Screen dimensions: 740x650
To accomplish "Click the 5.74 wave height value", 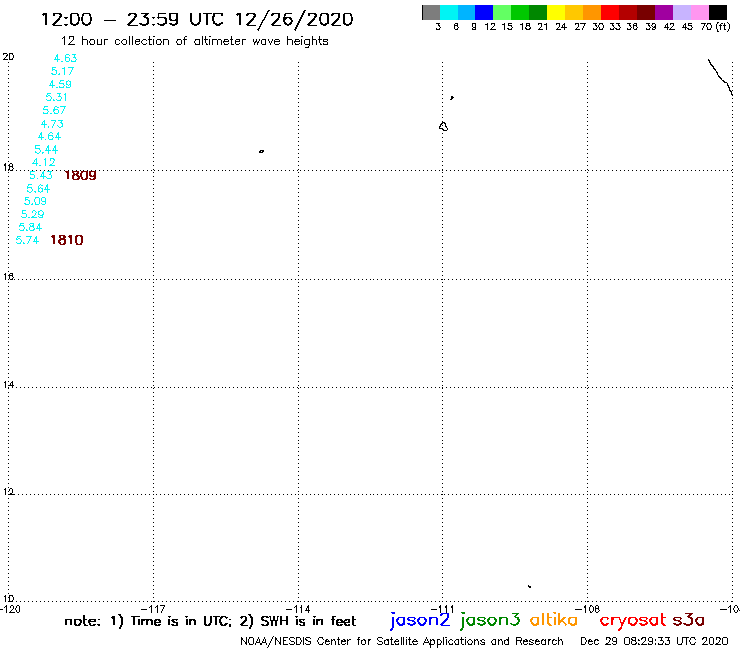I will click(27, 240).
